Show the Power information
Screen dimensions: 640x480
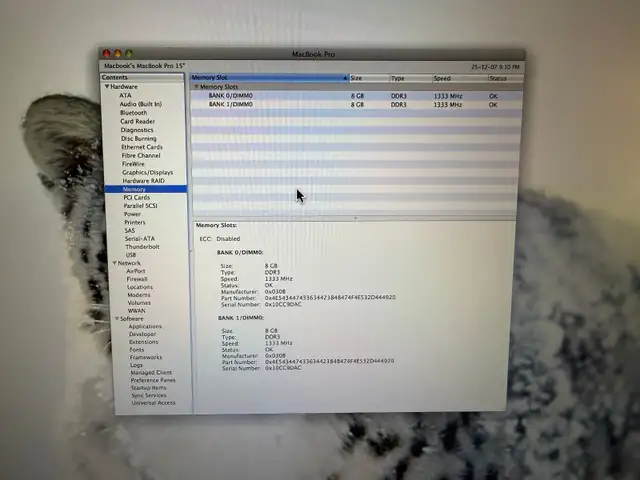(132, 214)
